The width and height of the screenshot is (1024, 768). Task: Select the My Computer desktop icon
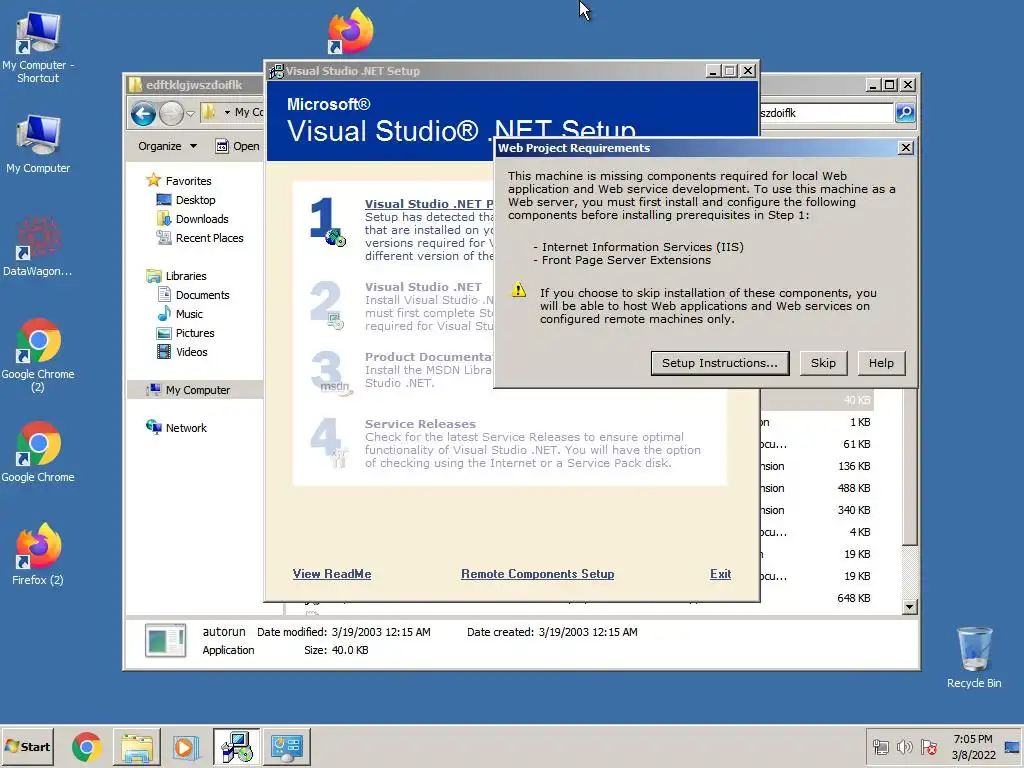coord(38,144)
